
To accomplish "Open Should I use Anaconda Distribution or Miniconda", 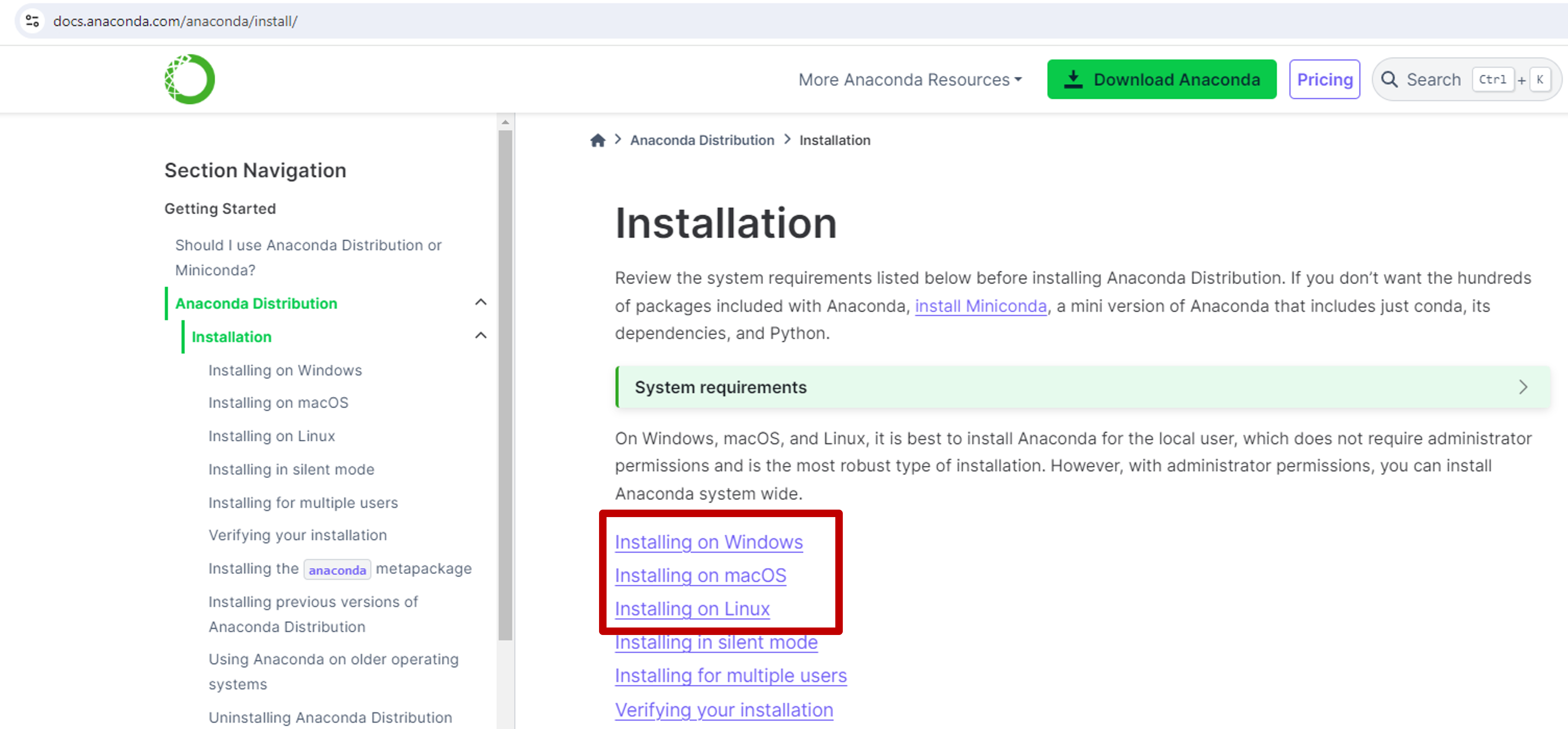I will click(x=308, y=257).
